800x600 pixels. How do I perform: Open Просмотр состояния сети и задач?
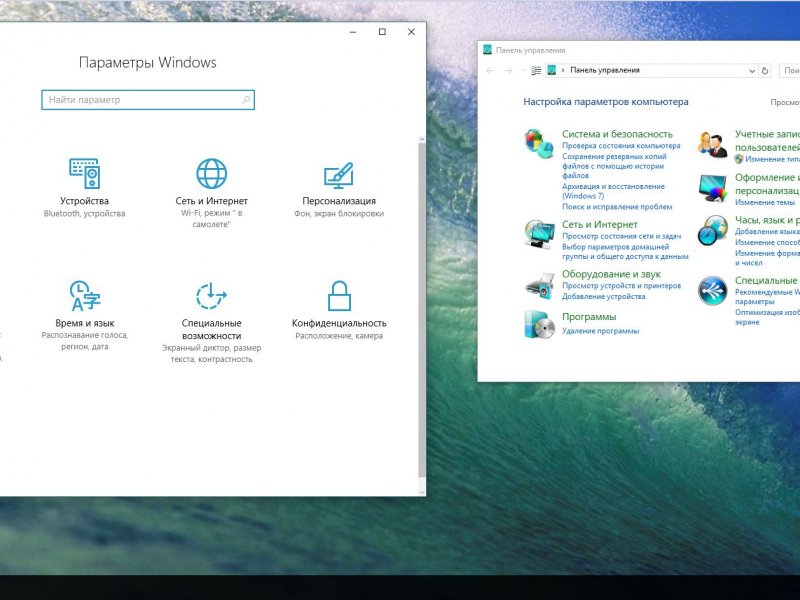pyautogui.click(x=621, y=236)
